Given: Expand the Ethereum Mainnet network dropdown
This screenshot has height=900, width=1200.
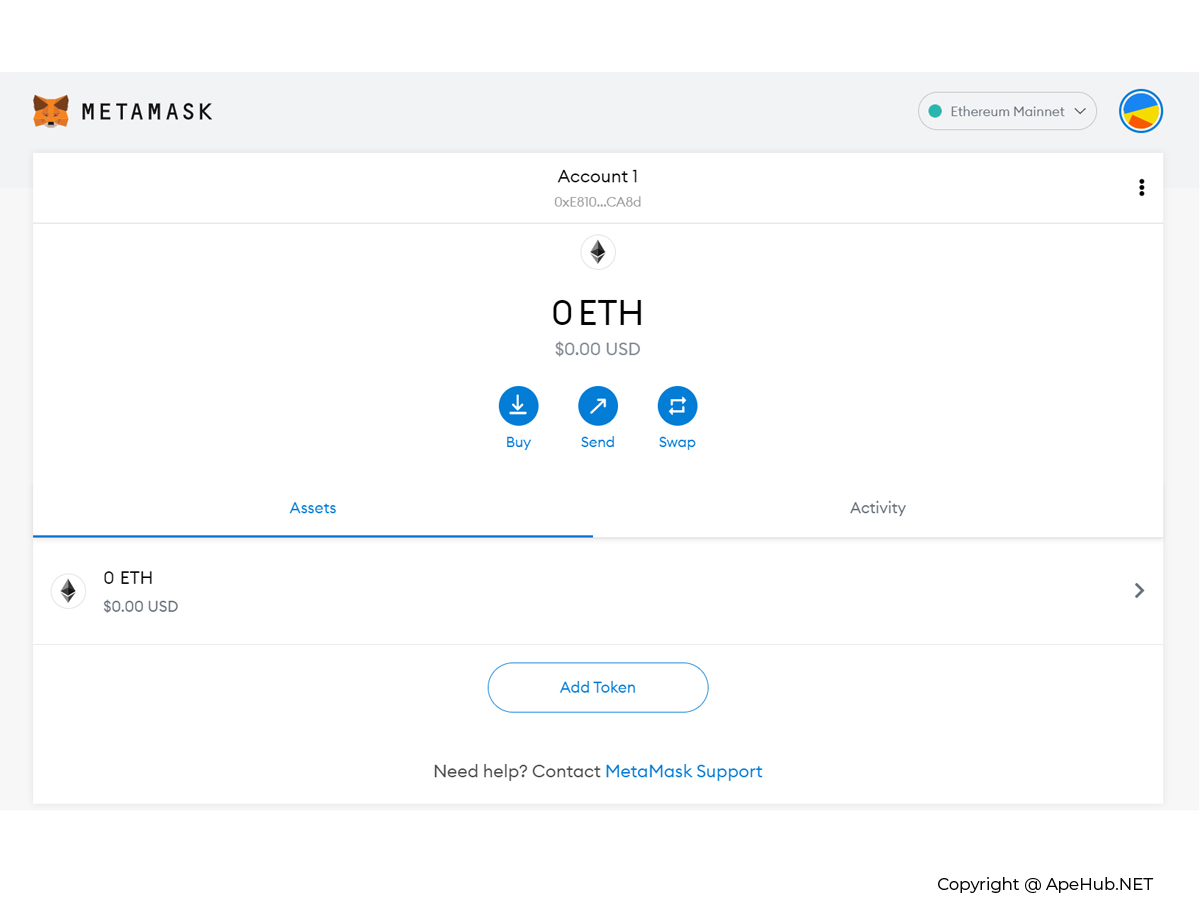Looking at the screenshot, I should pos(1007,111).
